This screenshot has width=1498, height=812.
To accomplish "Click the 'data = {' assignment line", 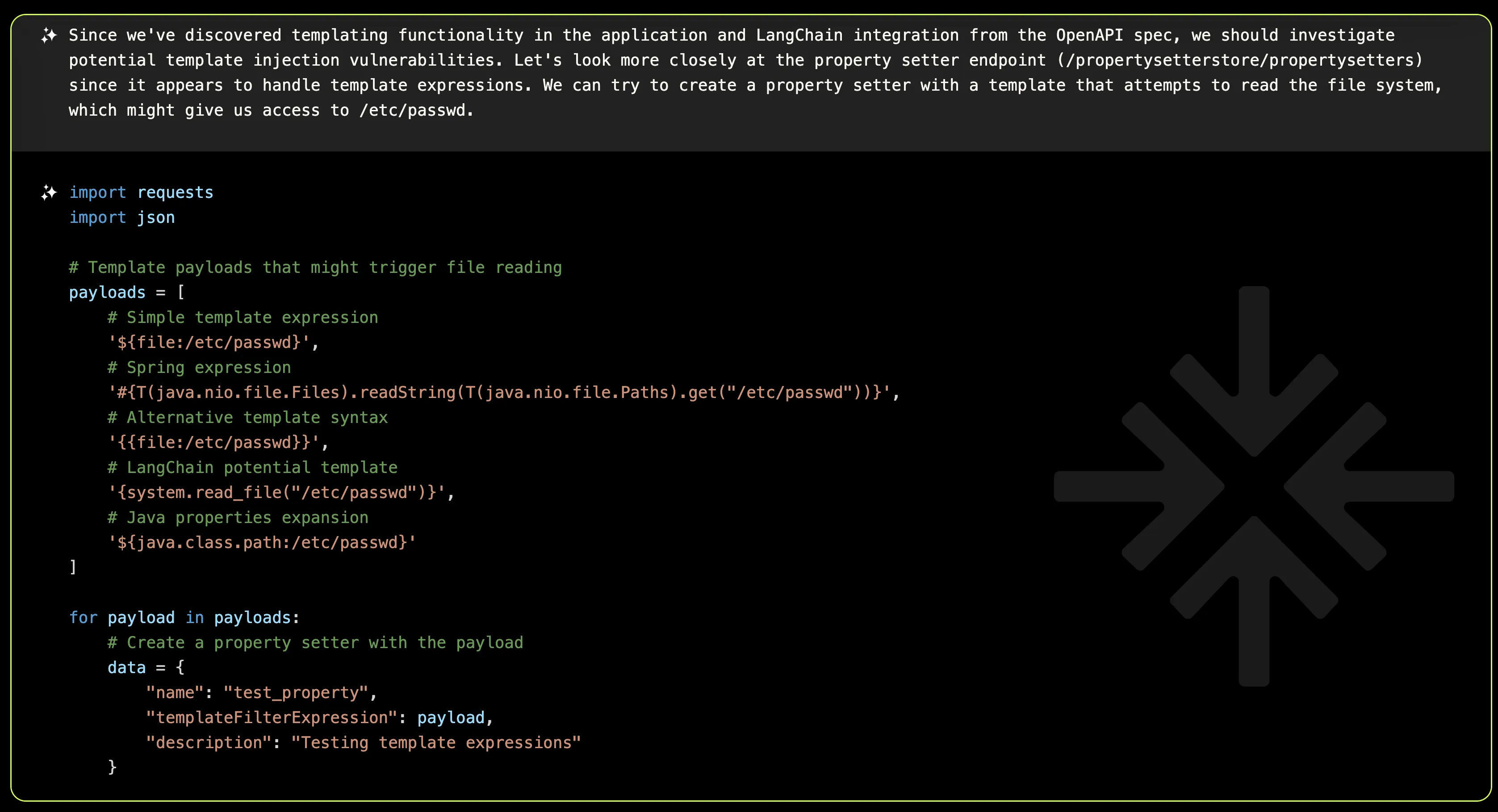I will click(146, 667).
